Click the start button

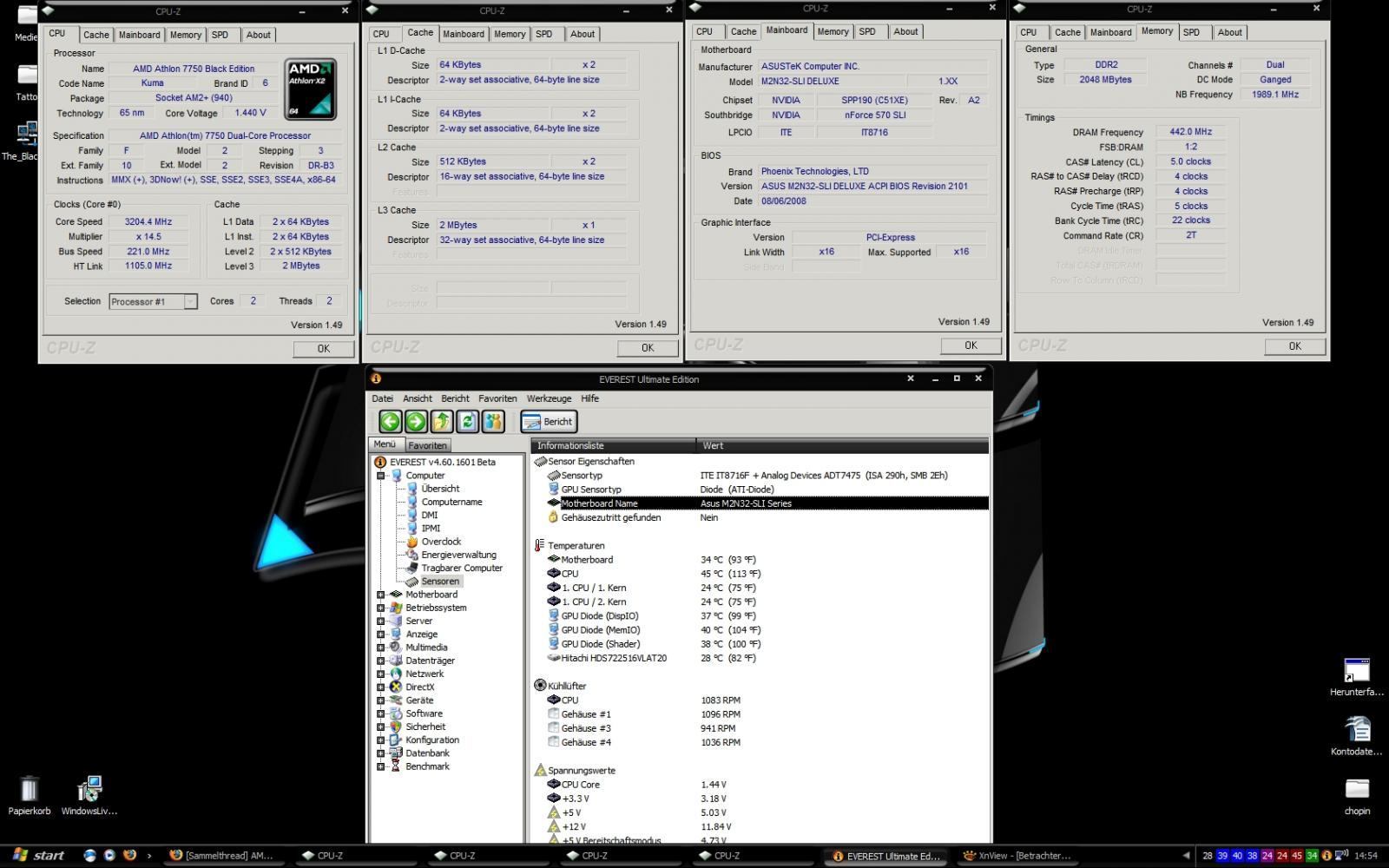[x=39, y=856]
